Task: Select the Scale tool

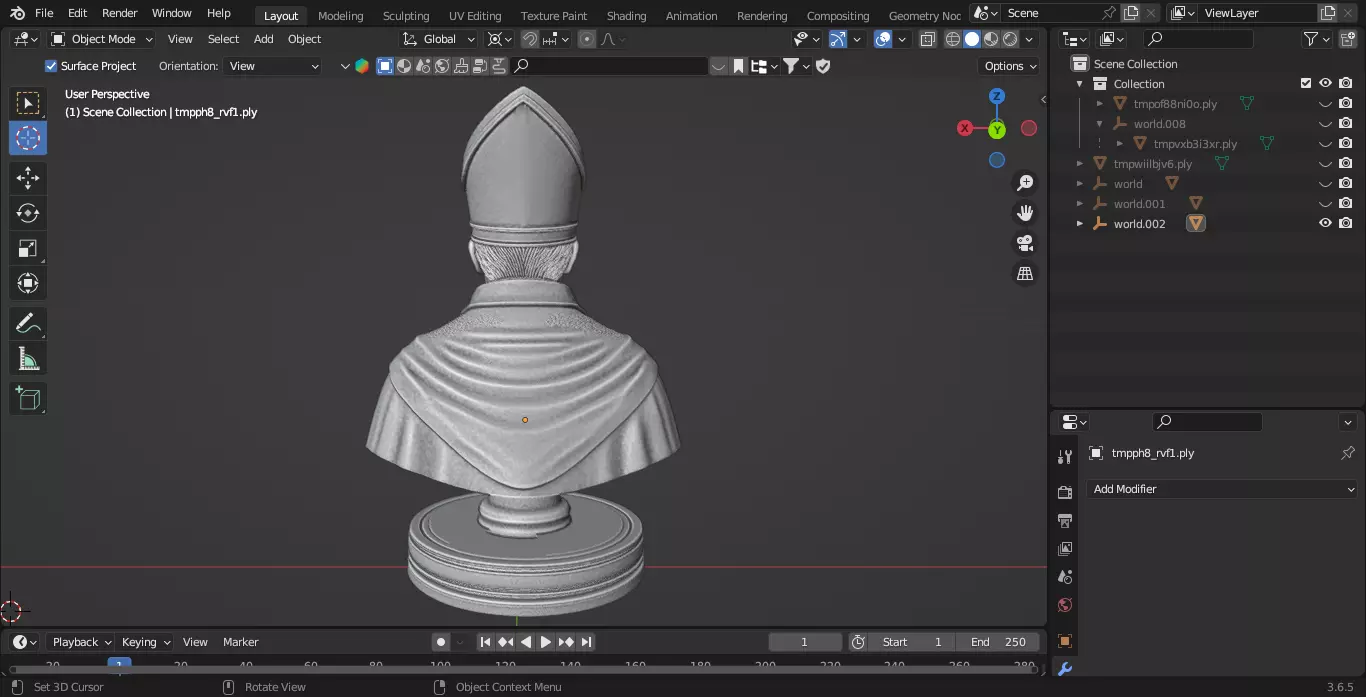Action: tap(28, 248)
